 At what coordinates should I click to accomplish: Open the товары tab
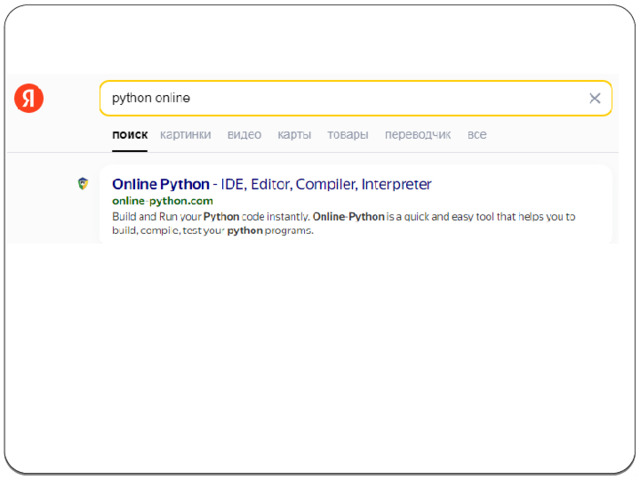coord(348,135)
